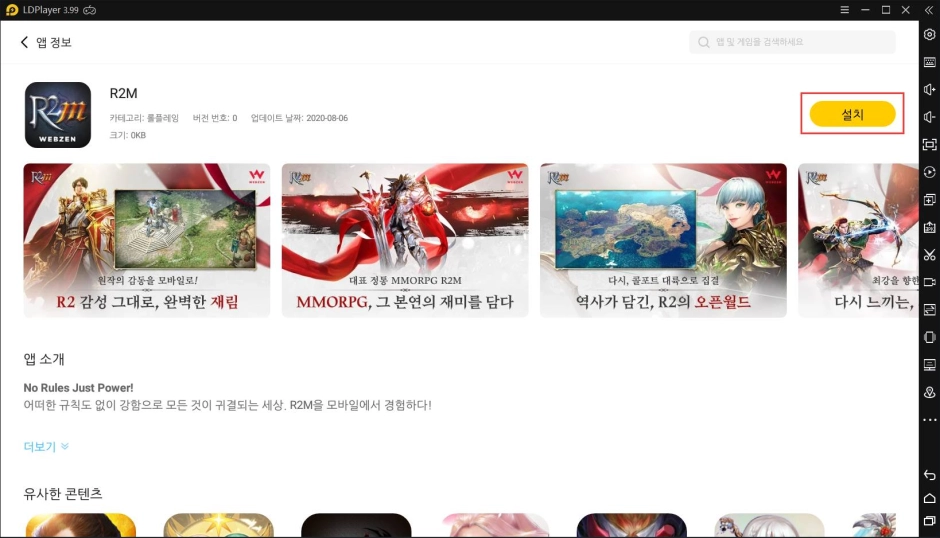The width and height of the screenshot is (940, 538).
Task: Go to the Android home screen
Action: [x=929, y=498]
